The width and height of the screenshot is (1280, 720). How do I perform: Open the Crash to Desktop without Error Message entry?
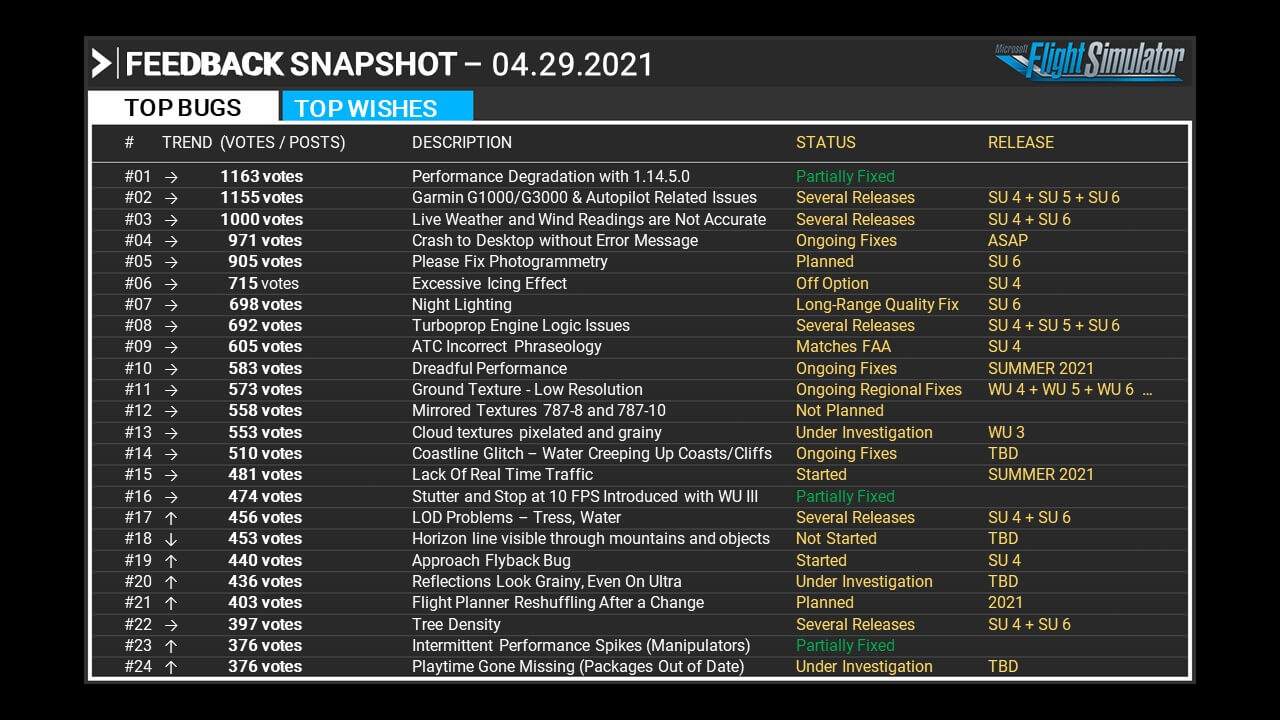[x=554, y=241]
